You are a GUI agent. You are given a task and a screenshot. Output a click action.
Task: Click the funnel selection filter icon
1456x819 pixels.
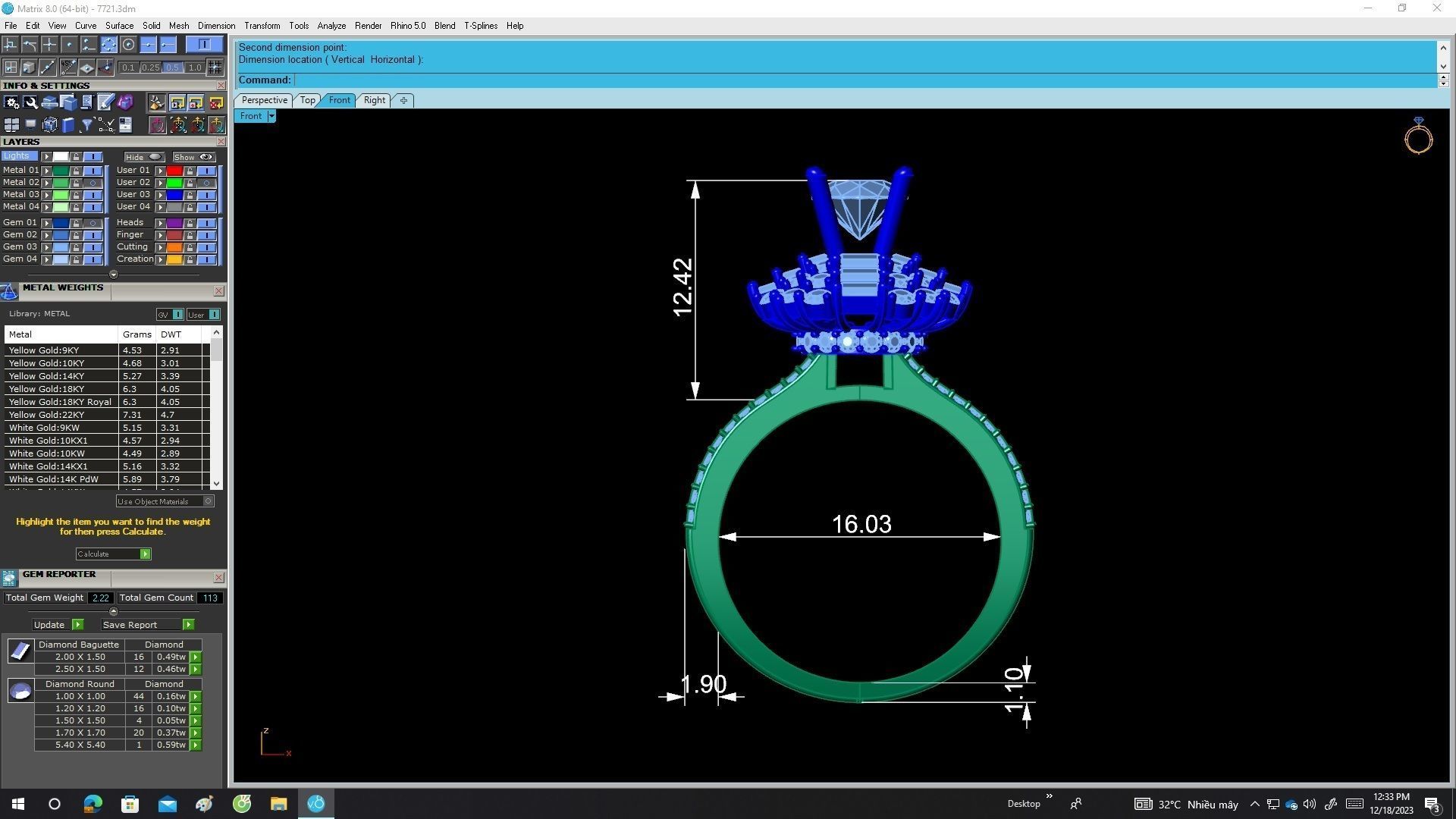(87, 125)
